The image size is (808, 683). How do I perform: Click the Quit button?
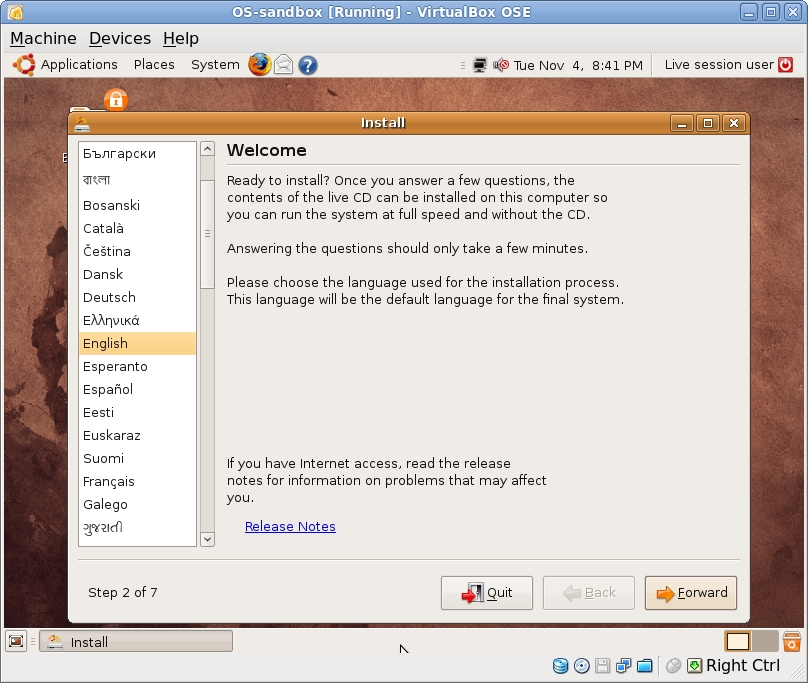point(486,593)
